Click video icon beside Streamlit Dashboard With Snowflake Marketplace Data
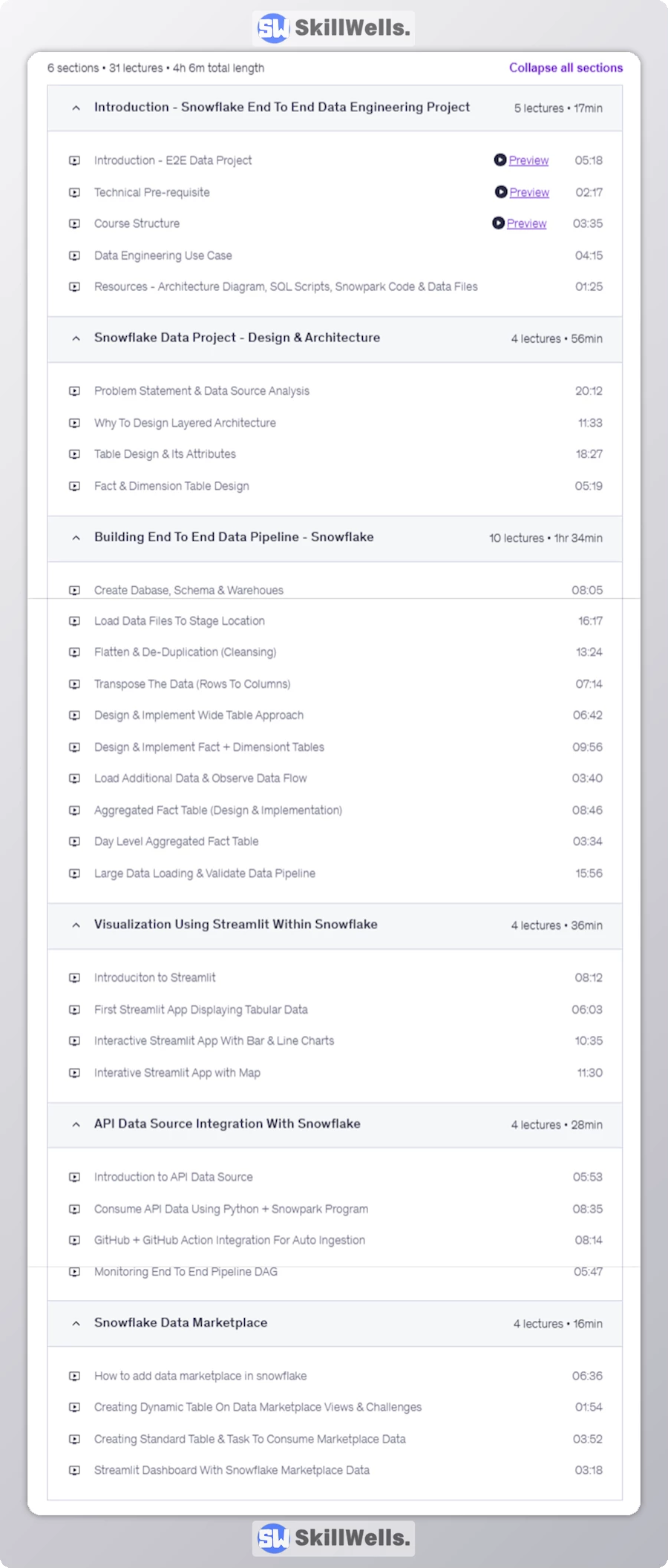Viewport: 668px width, 1568px height. click(74, 1470)
